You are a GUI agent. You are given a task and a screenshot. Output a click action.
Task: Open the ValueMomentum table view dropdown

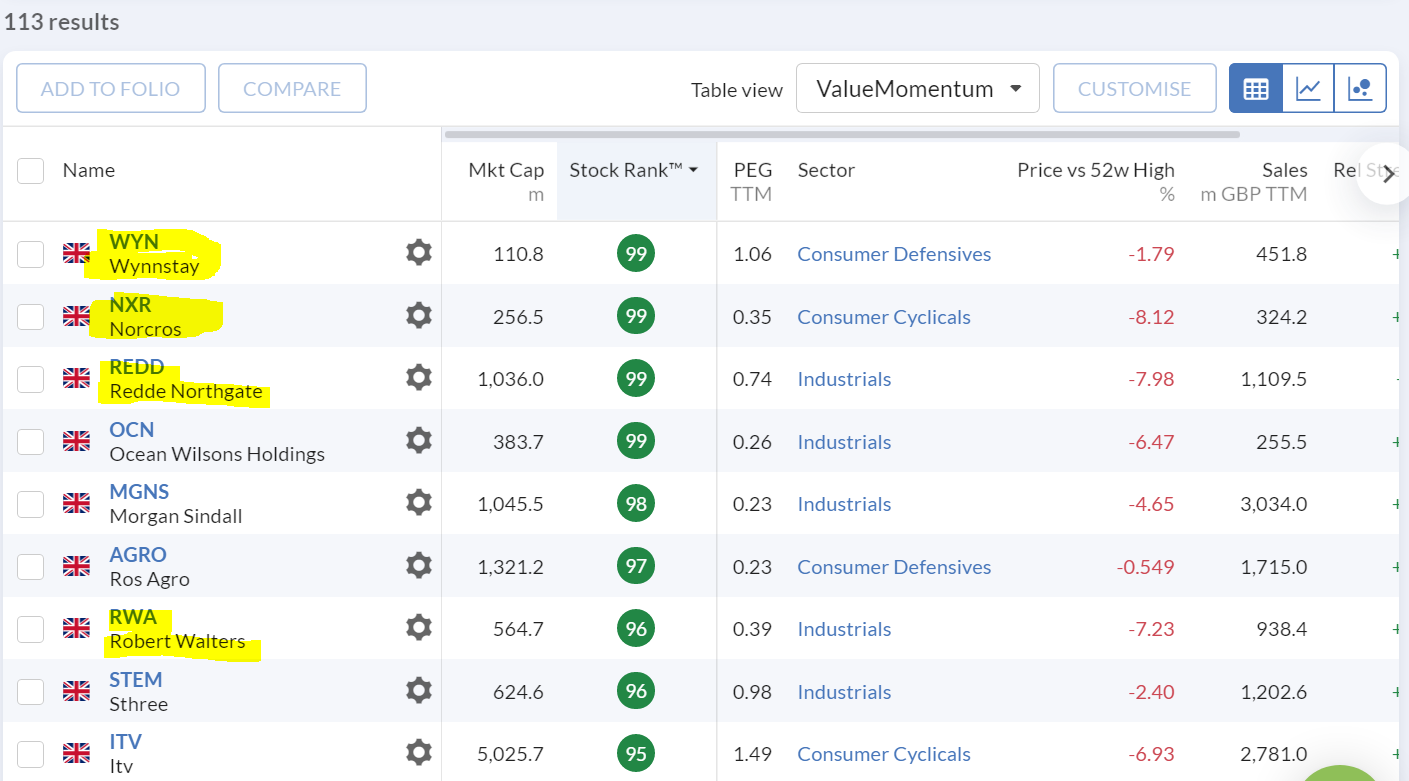pos(918,88)
